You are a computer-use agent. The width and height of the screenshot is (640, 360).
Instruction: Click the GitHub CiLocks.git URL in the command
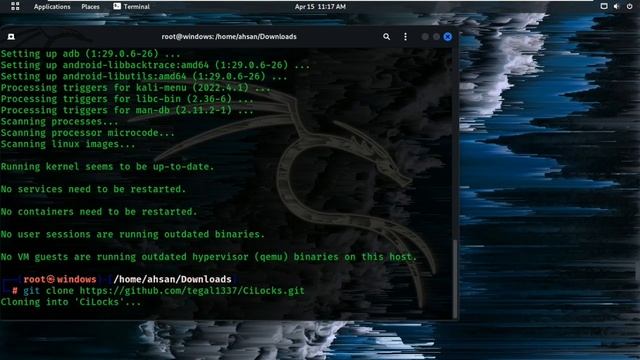coord(192,291)
